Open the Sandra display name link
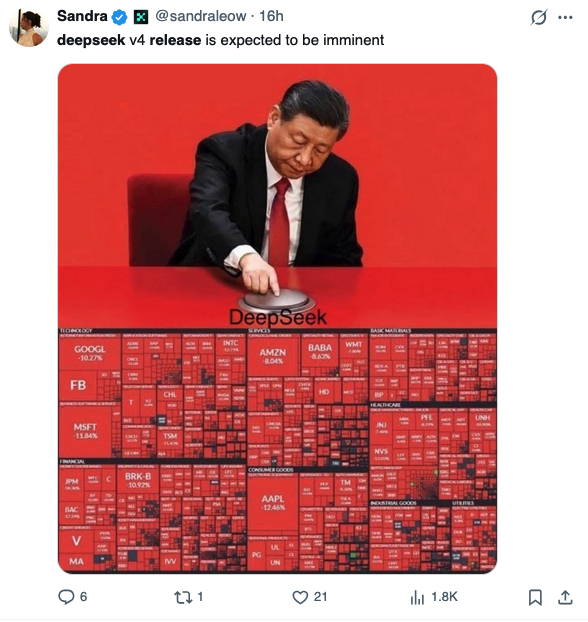Image resolution: width=588 pixels, height=622 pixels. coord(82,16)
